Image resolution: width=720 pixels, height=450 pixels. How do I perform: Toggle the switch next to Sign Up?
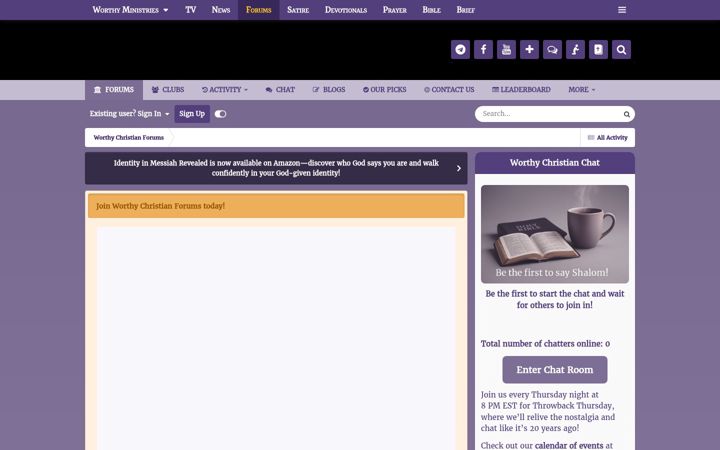click(x=220, y=114)
